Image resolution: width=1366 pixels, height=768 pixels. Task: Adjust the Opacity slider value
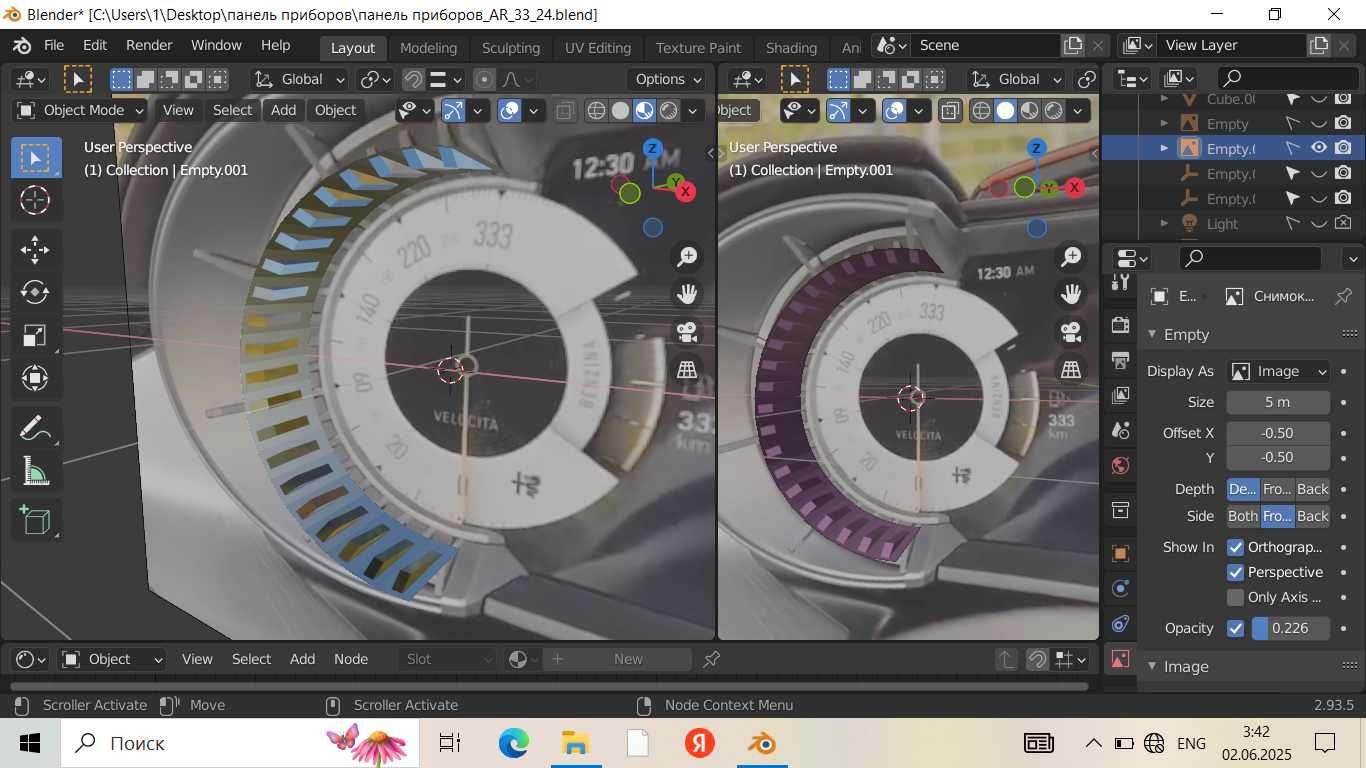pos(1290,628)
